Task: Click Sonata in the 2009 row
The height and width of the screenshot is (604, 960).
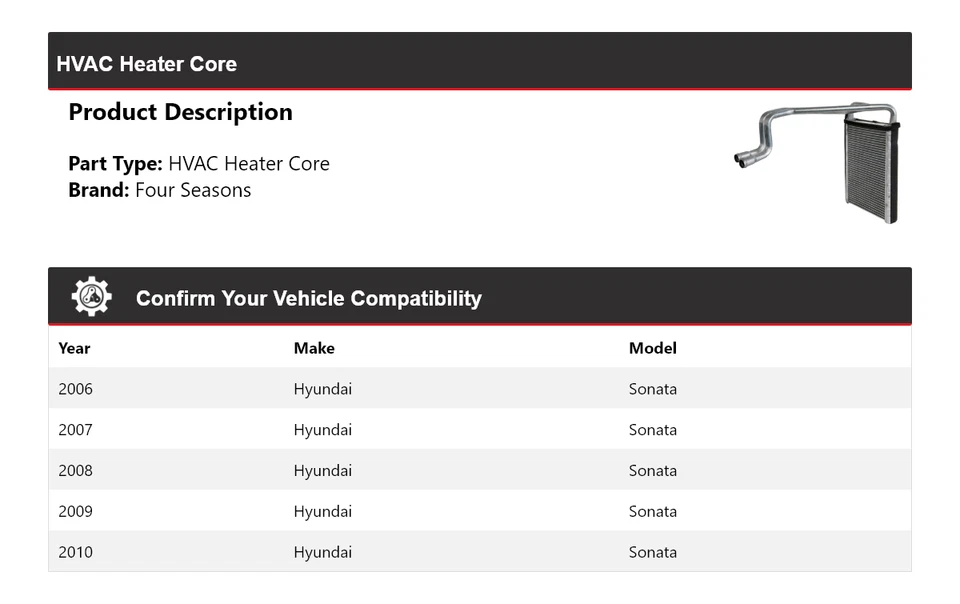Action: [x=652, y=511]
